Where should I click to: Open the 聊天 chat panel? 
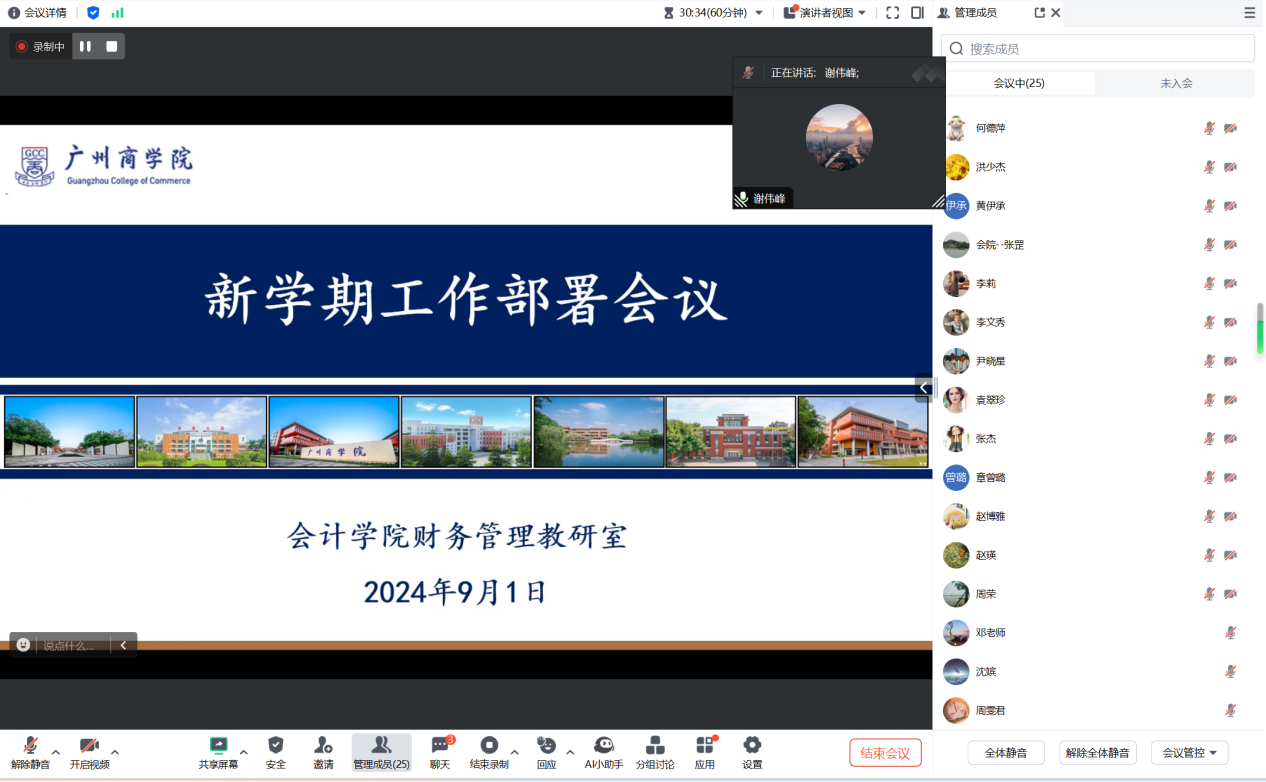(x=438, y=752)
